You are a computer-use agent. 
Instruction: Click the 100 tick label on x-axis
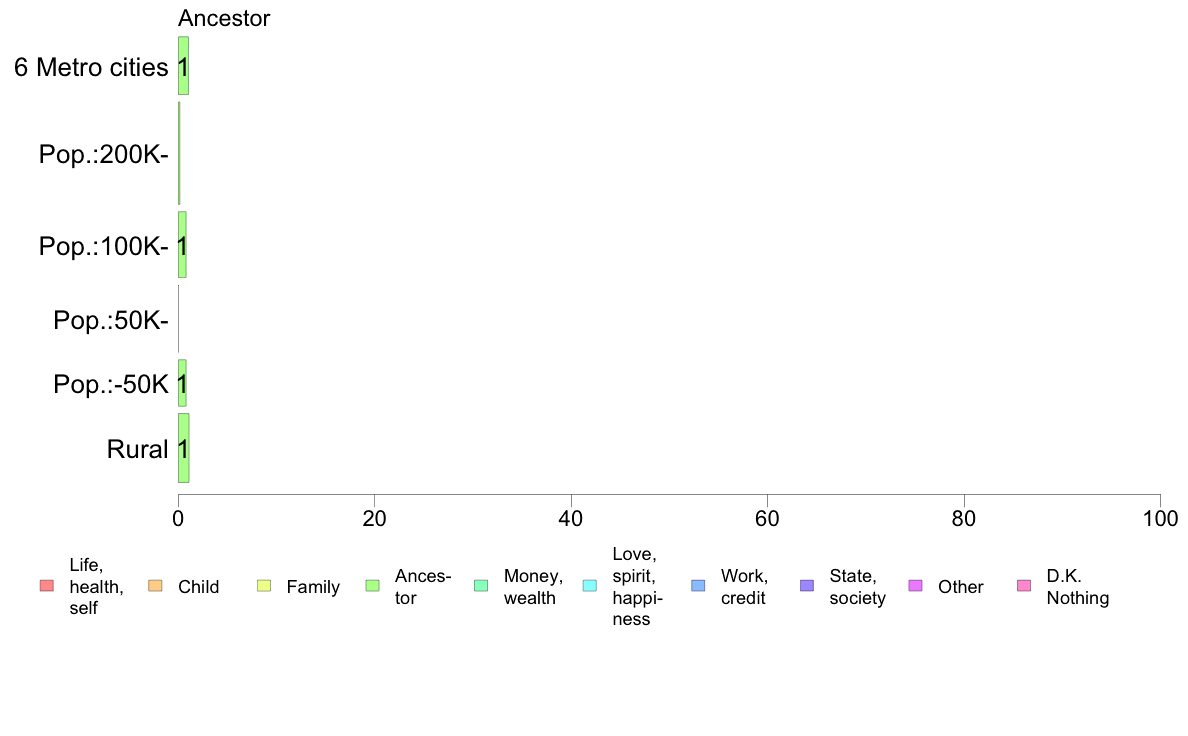pos(1160,518)
